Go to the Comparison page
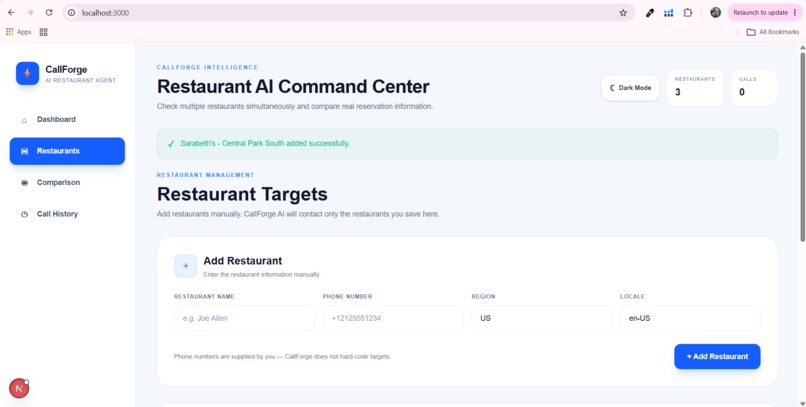 point(67,182)
